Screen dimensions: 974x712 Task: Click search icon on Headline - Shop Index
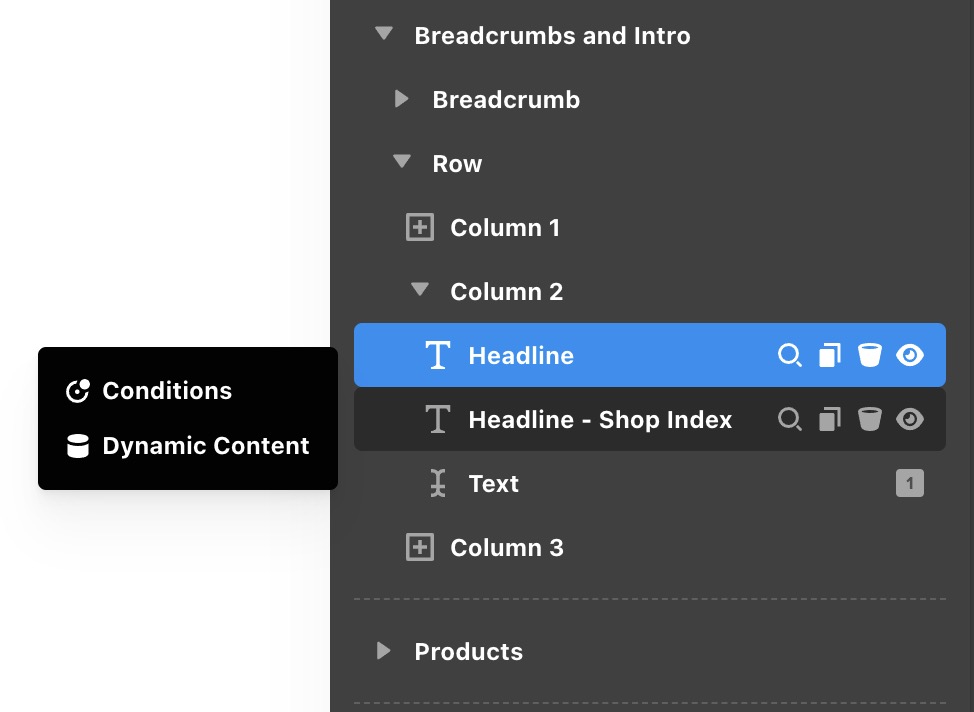click(x=790, y=420)
